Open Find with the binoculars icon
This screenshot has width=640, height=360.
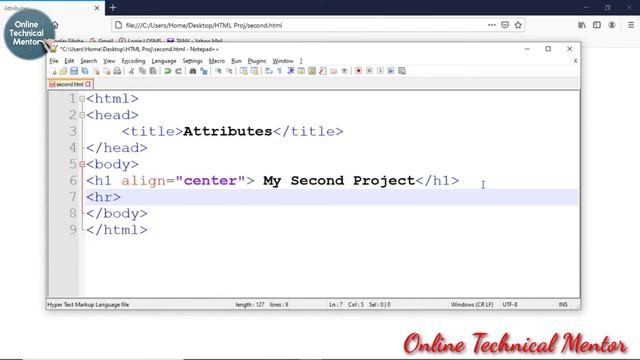tap(193, 71)
